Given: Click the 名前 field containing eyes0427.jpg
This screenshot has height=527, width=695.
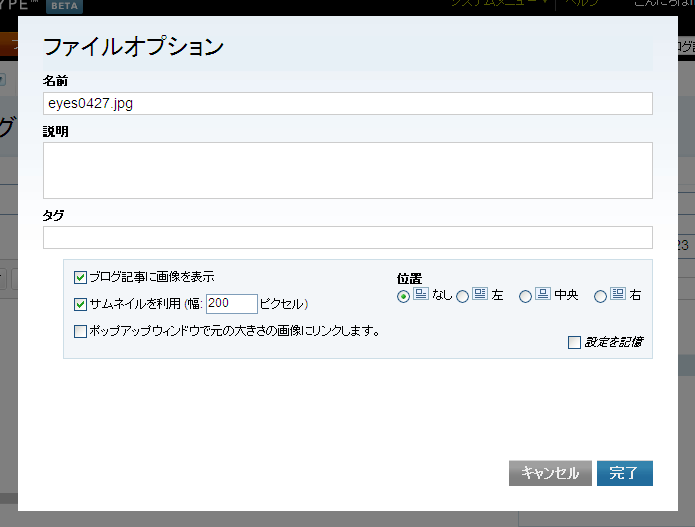Looking at the screenshot, I should click(x=347, y=103).
